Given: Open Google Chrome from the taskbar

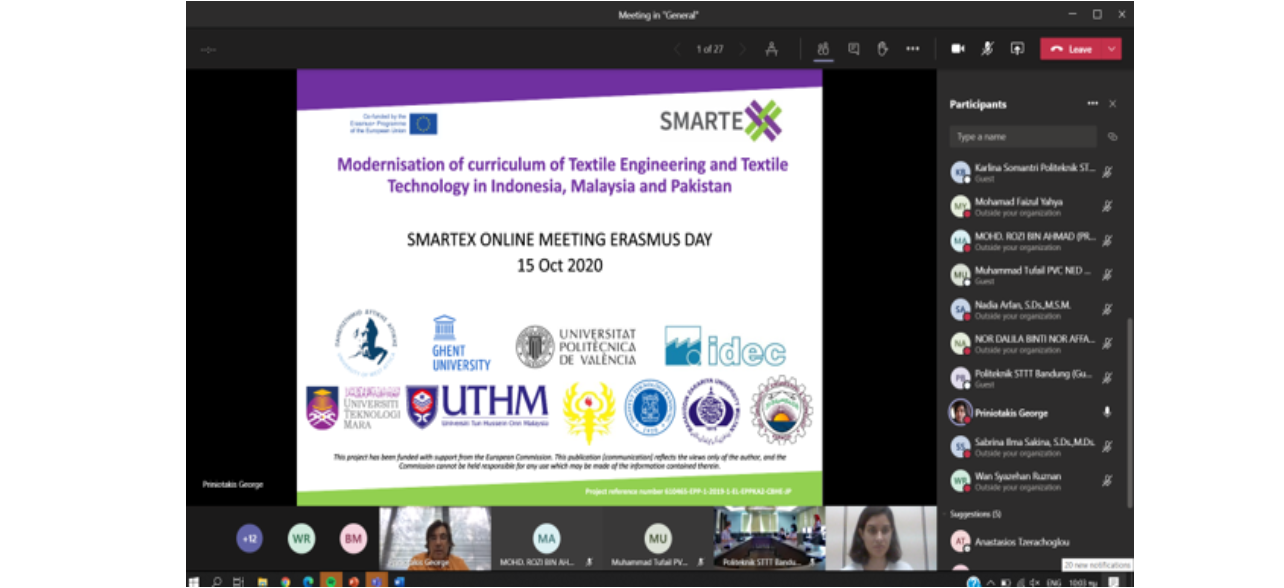Looking at the screenshot, I should 286,580.
